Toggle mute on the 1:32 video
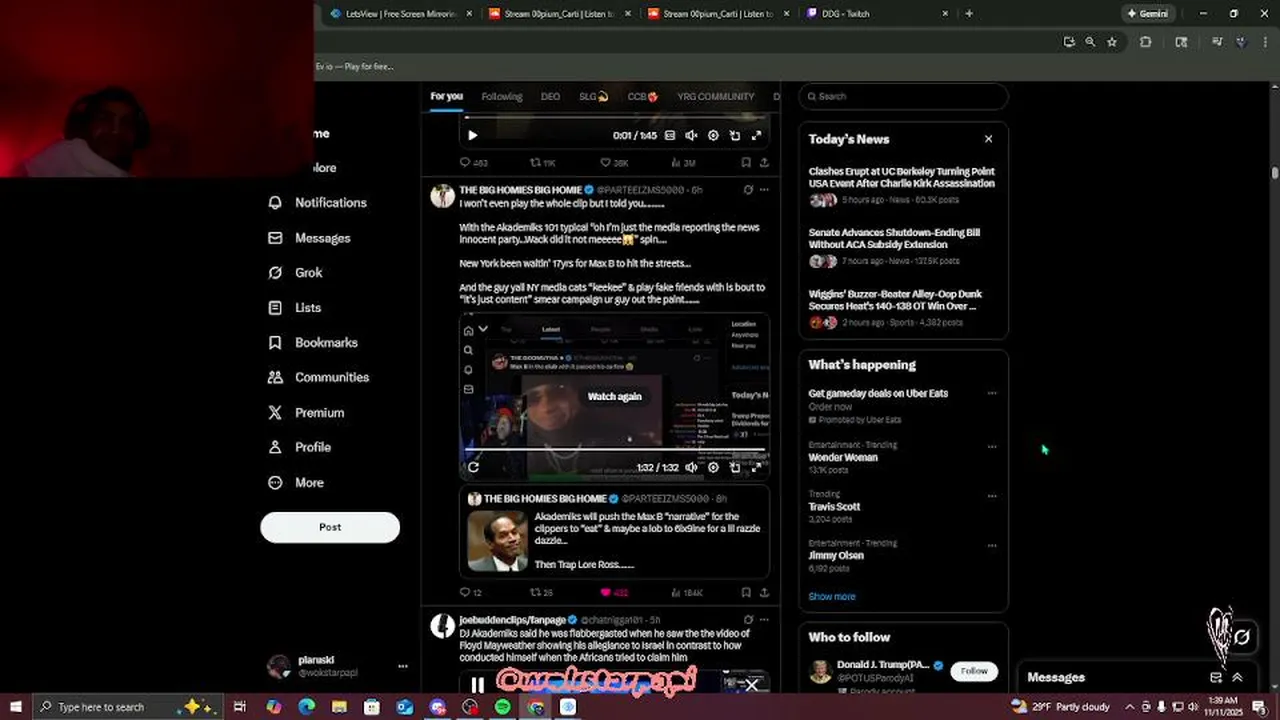Screen dimensions: 1280x720 pos(691,467)
